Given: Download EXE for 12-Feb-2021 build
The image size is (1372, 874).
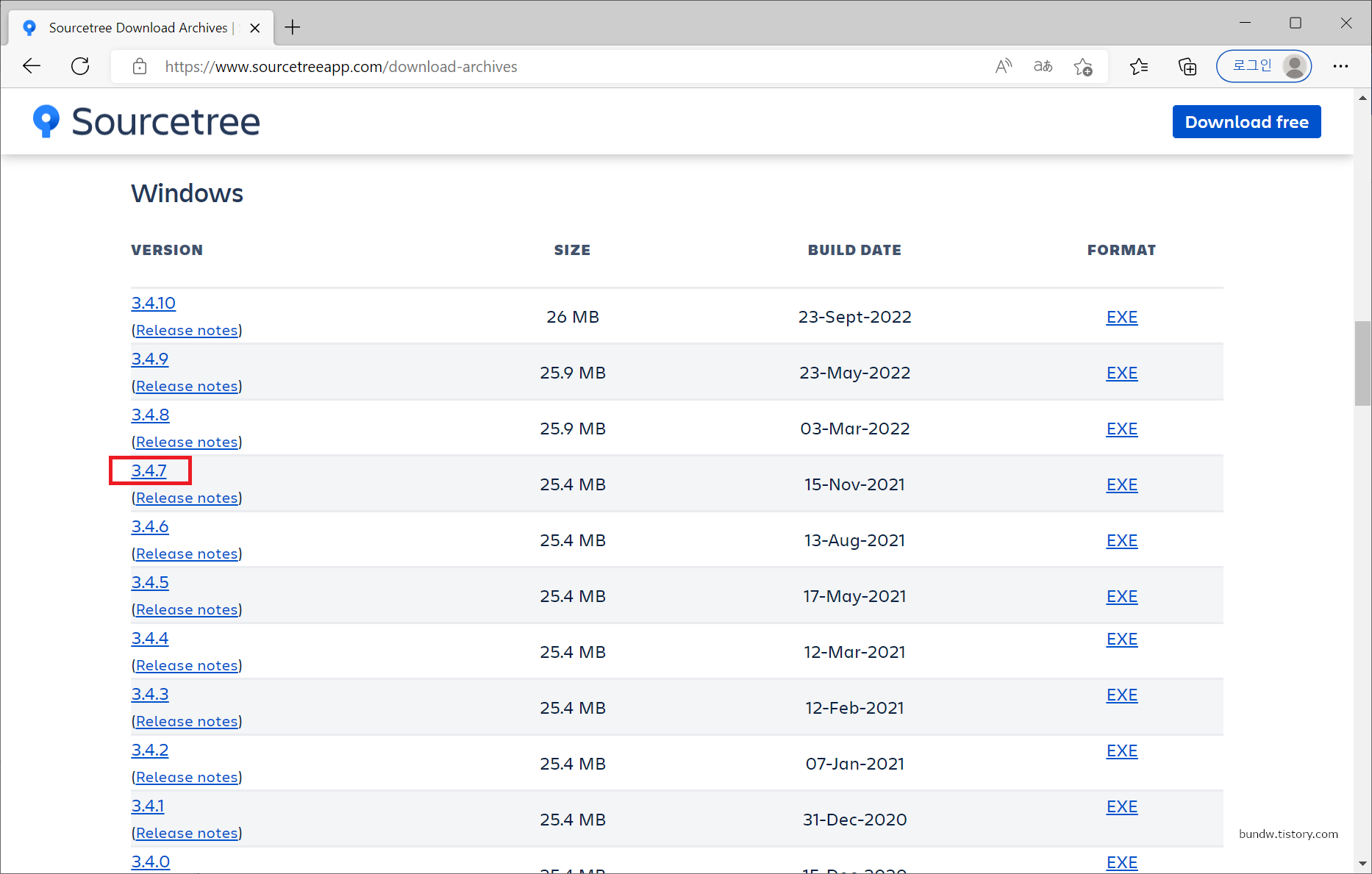Looking at the screenshot, I should point(1122,695).
